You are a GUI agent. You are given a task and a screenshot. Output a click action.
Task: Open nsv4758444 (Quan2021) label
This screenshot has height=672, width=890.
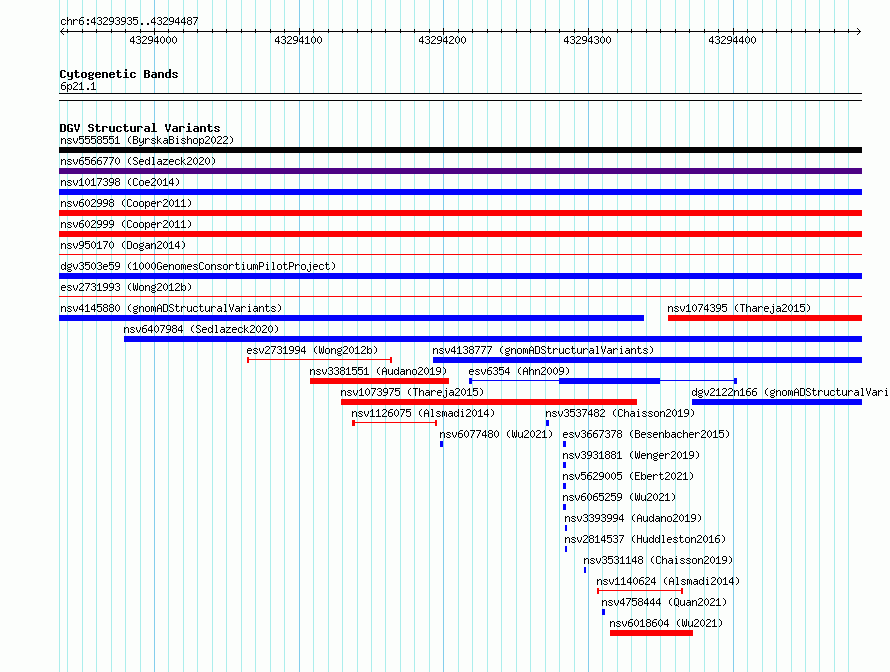(664, 602)
